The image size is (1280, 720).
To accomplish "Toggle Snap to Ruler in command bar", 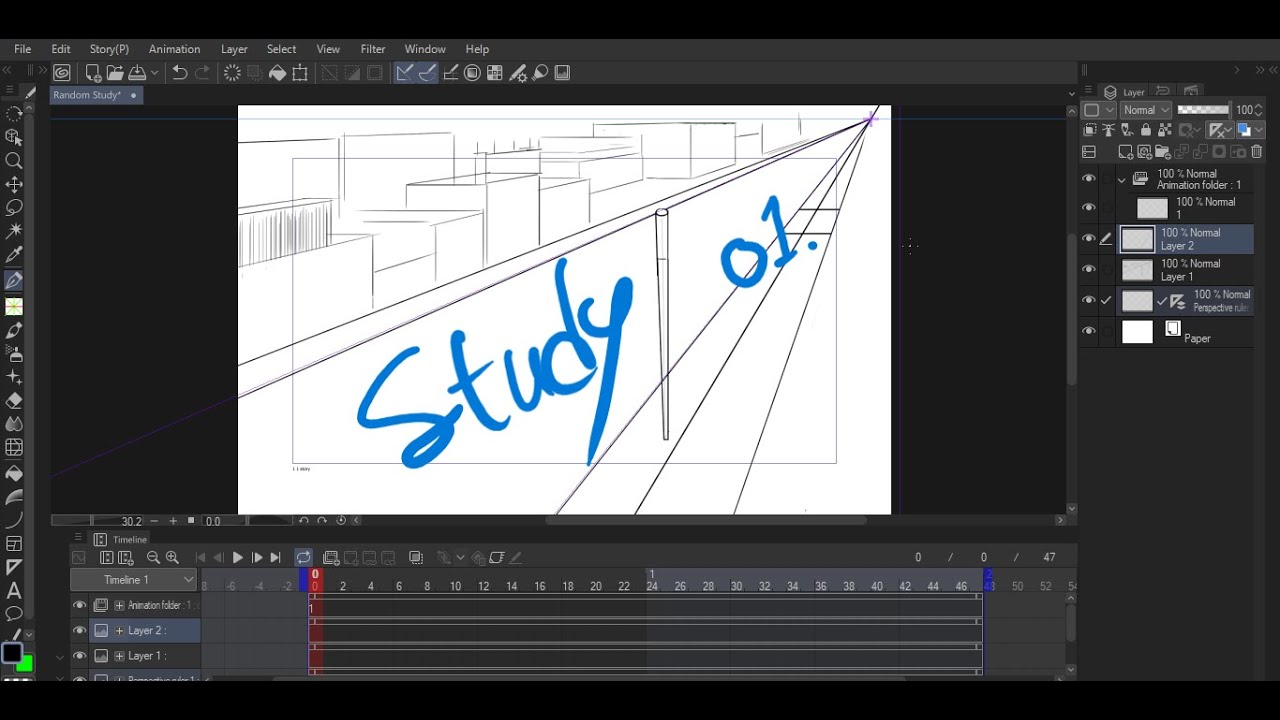I will coord(404,73).
